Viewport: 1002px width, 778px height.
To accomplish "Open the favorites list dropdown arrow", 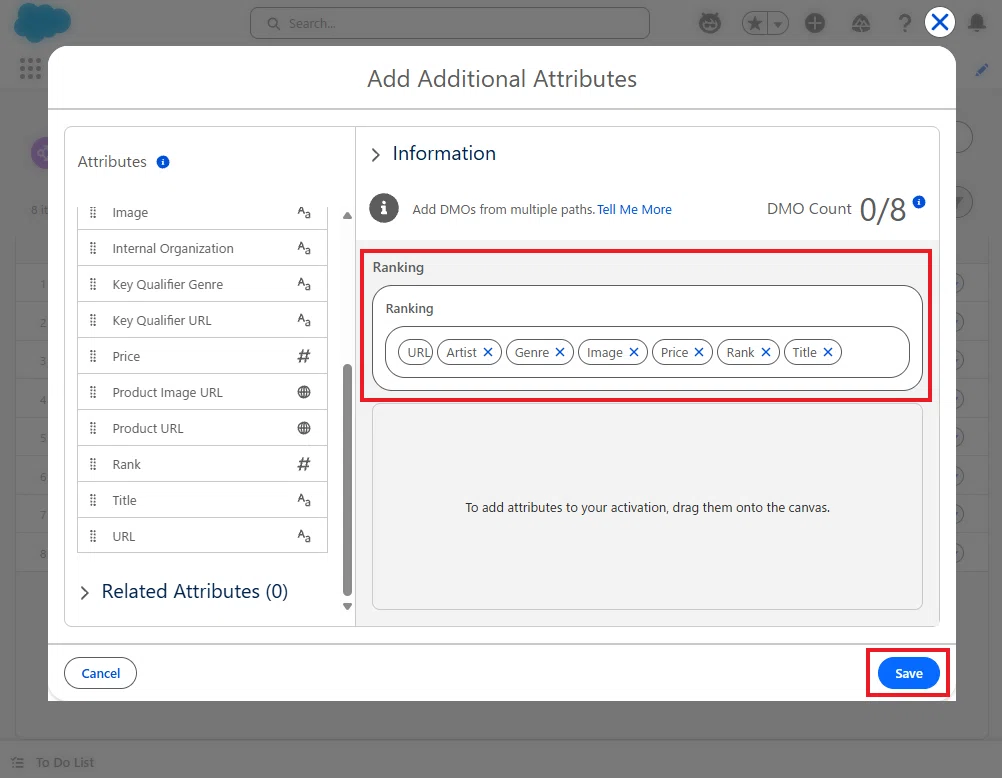I will tap(778, 24).
